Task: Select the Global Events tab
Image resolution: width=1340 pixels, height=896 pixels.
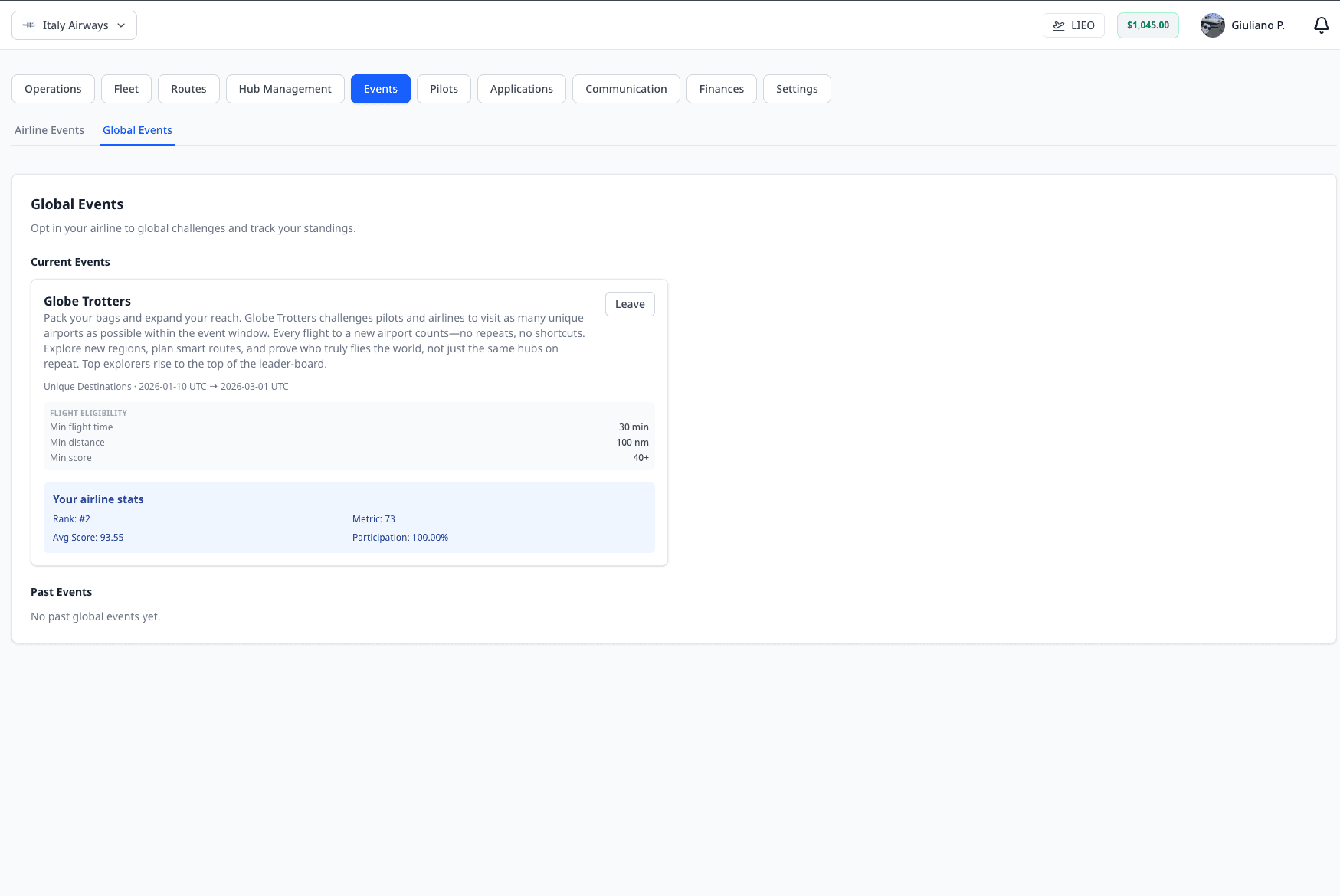Action: tap(137, 130)
